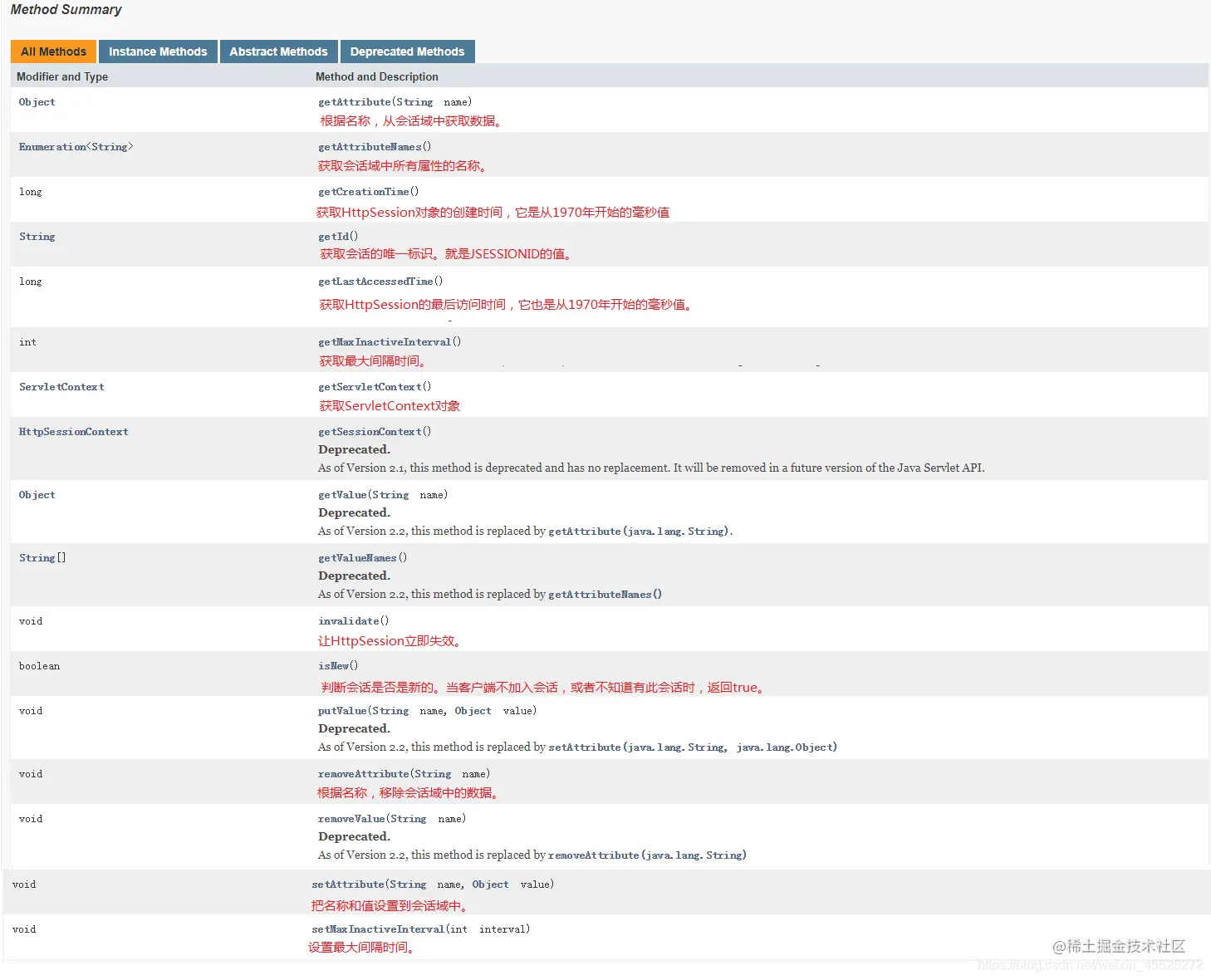This screenshot has height=980, width=1211.
Task: Click the boolean type in isNew row
Action: [x=40, y=666]
